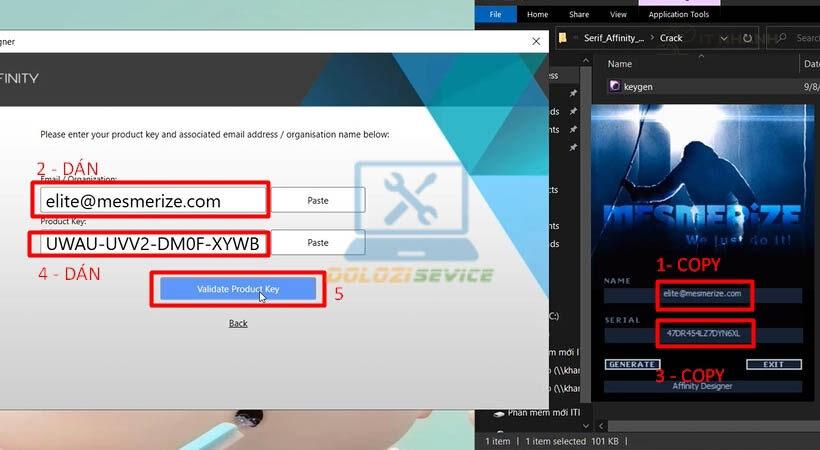Viewport: 820px width, 450px height.
Task: Switch to the Share ribbon tab
Action: coord(579,15)
